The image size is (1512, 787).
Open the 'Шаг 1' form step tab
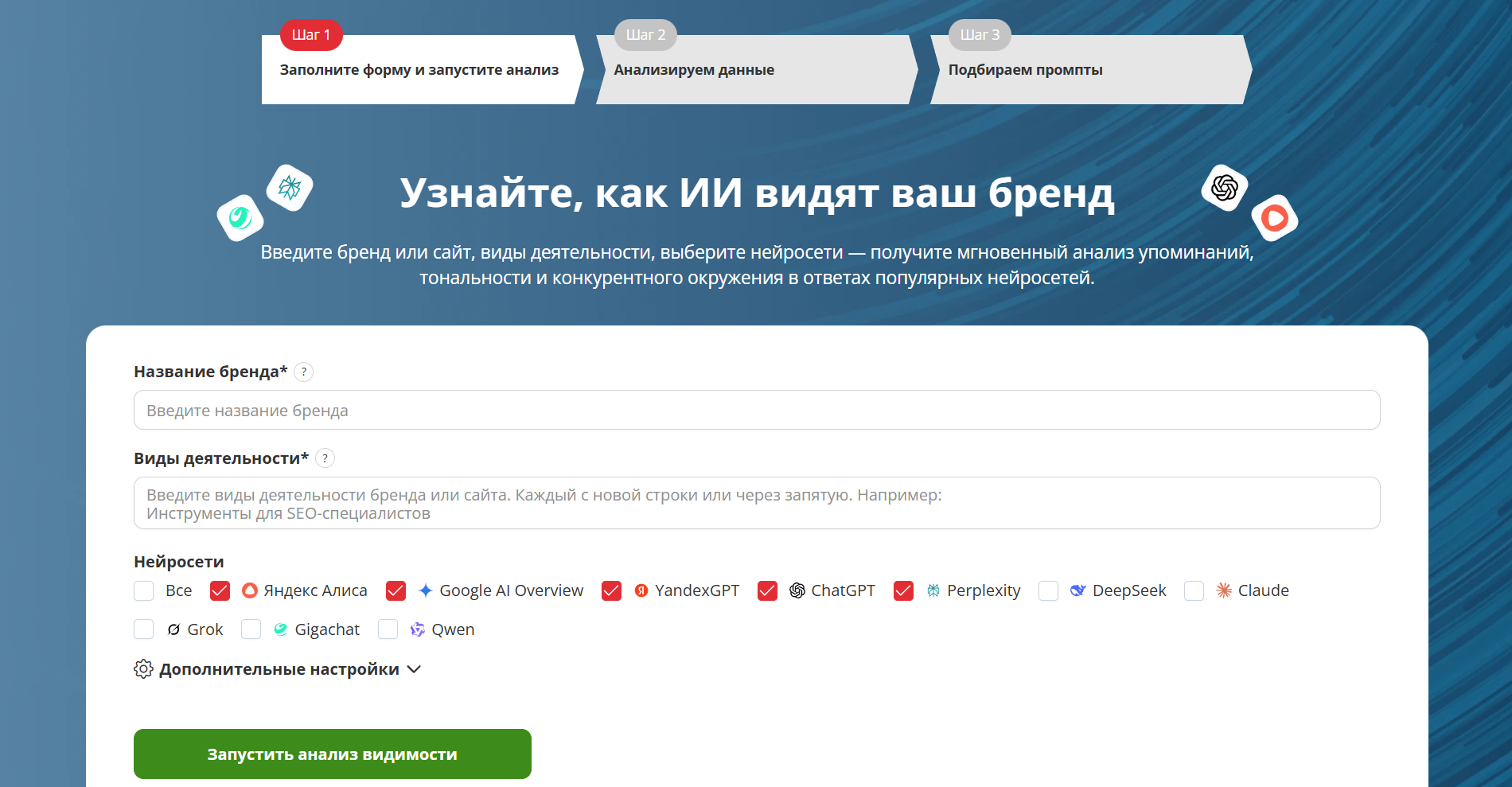[419, 69]
